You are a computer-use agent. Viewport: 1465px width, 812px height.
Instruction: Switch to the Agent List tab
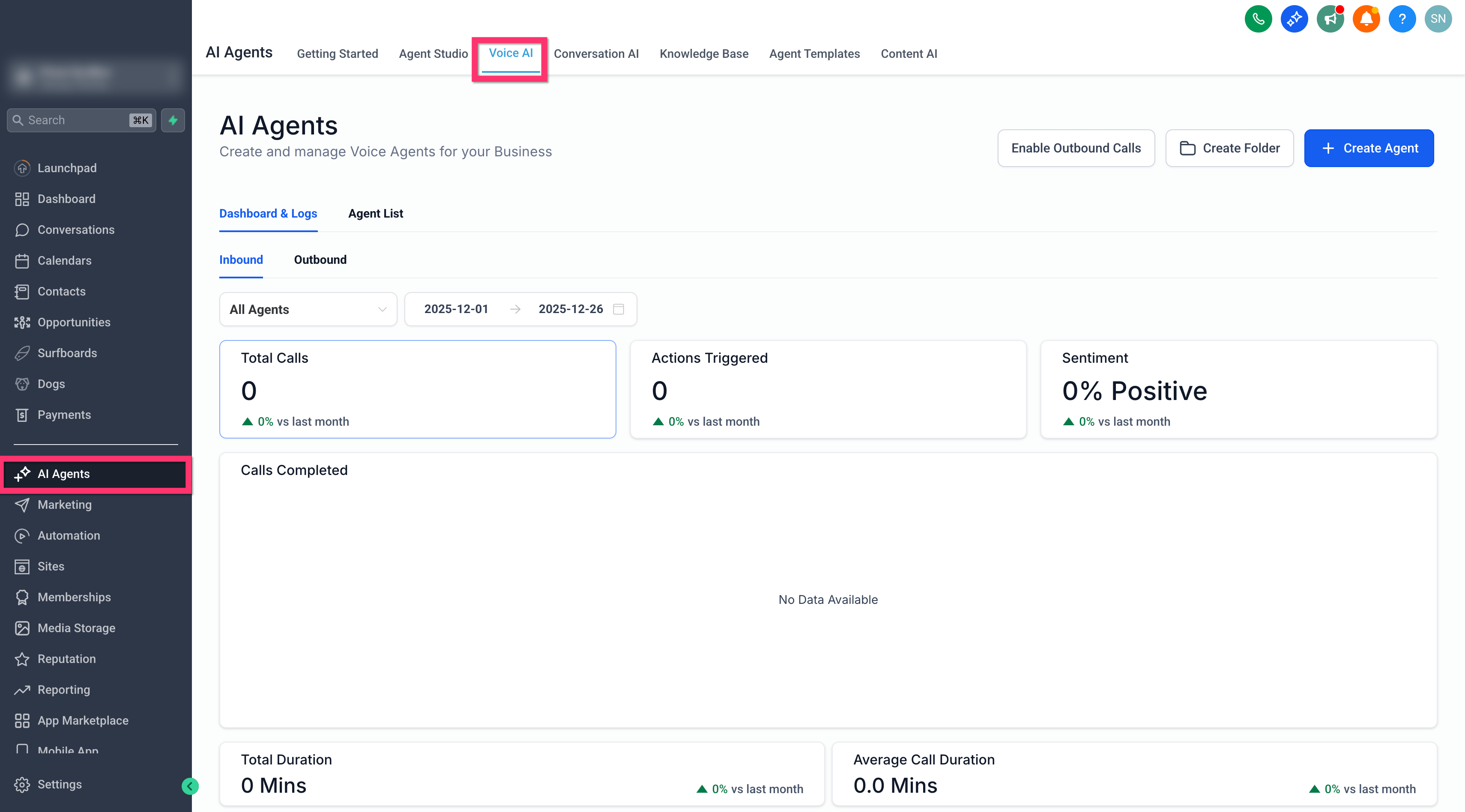tap(375, 213)
